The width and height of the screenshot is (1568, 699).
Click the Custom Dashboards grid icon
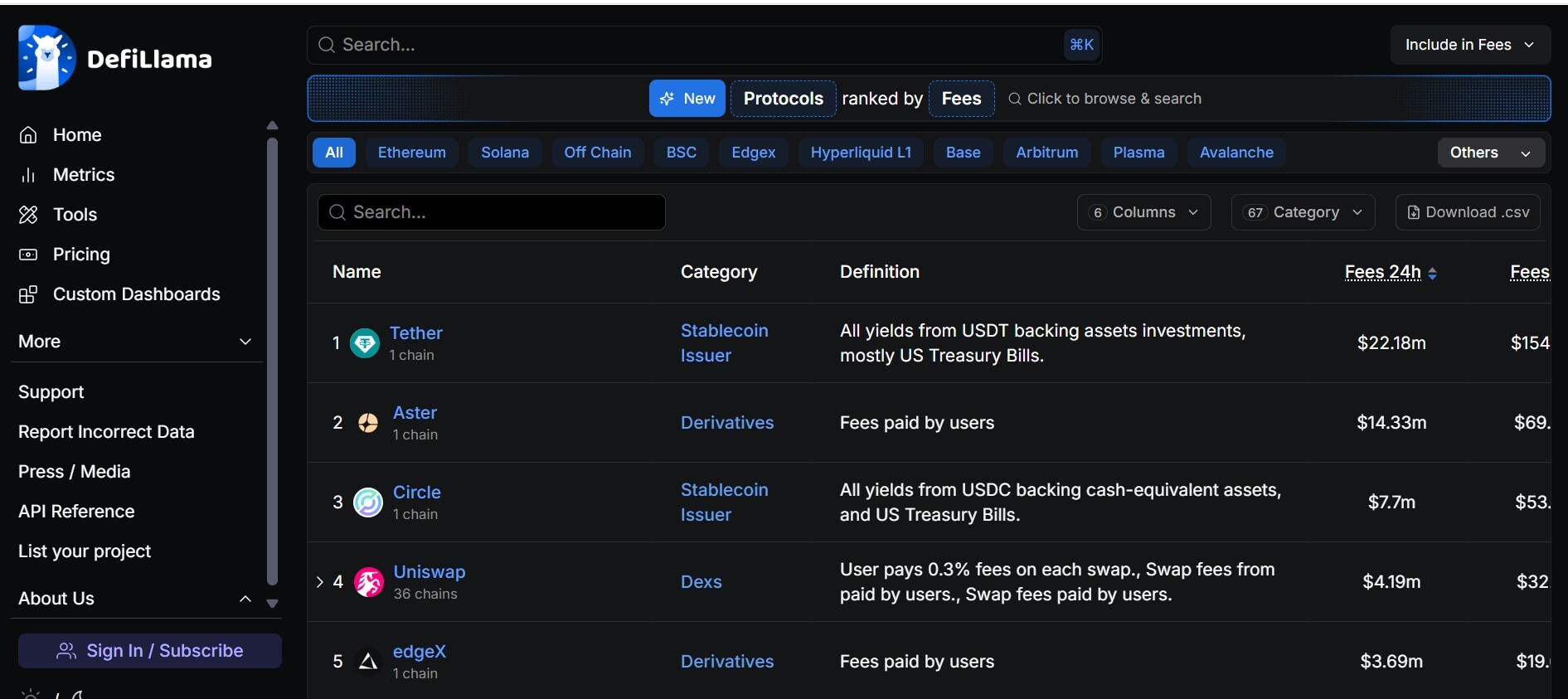tap(28, 294)
